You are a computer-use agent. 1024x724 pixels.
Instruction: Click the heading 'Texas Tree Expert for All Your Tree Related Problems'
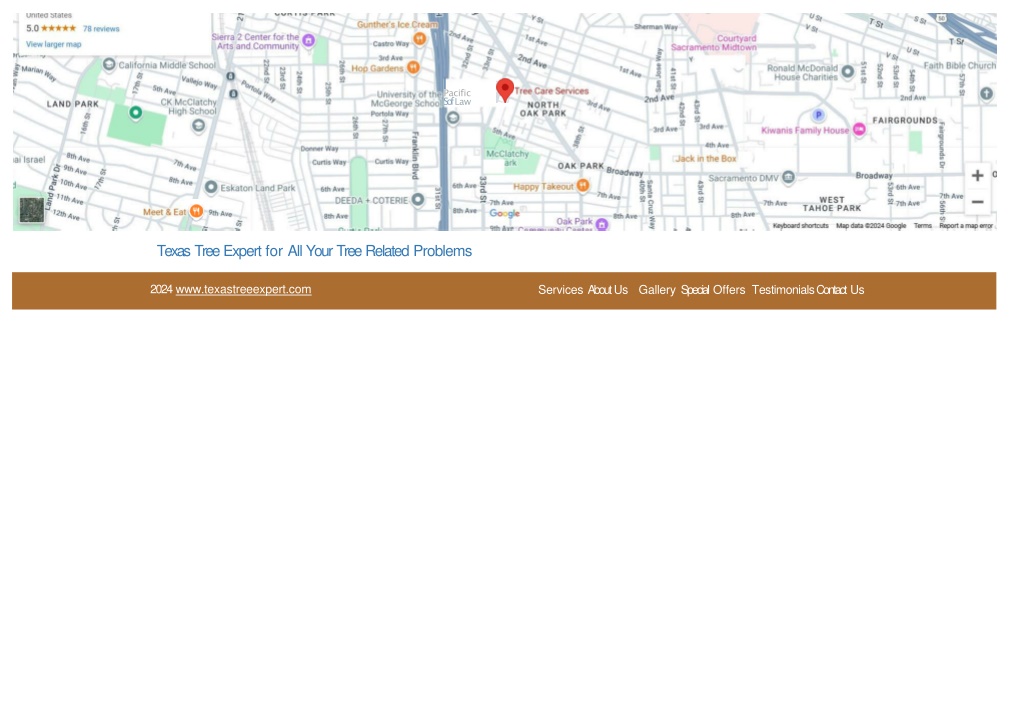point(314,251)
